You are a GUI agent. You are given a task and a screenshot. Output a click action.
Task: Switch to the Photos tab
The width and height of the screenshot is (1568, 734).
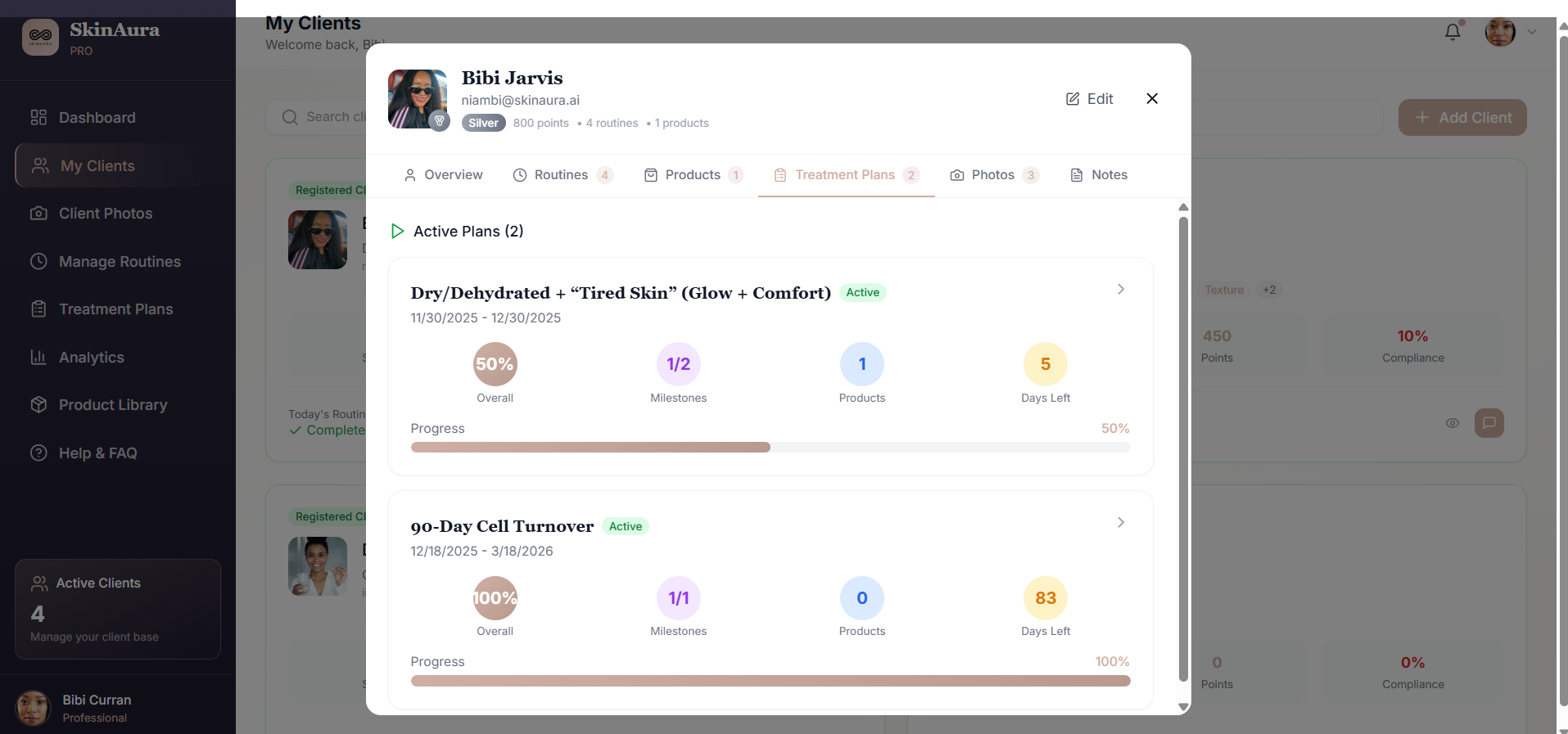(x=992, y=175)
